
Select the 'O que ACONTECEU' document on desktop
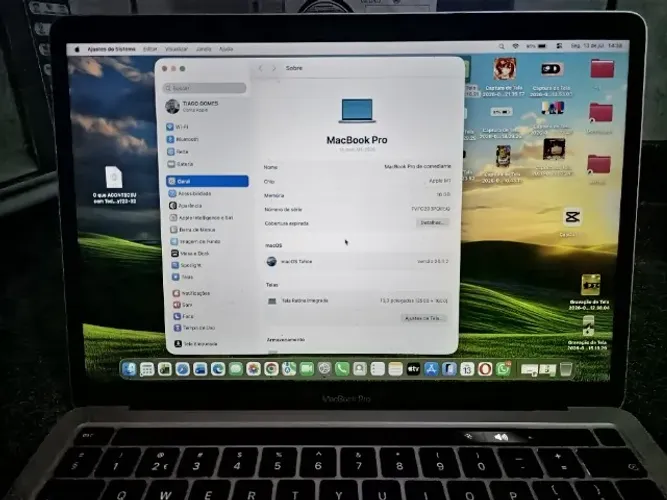click(114, 177)
